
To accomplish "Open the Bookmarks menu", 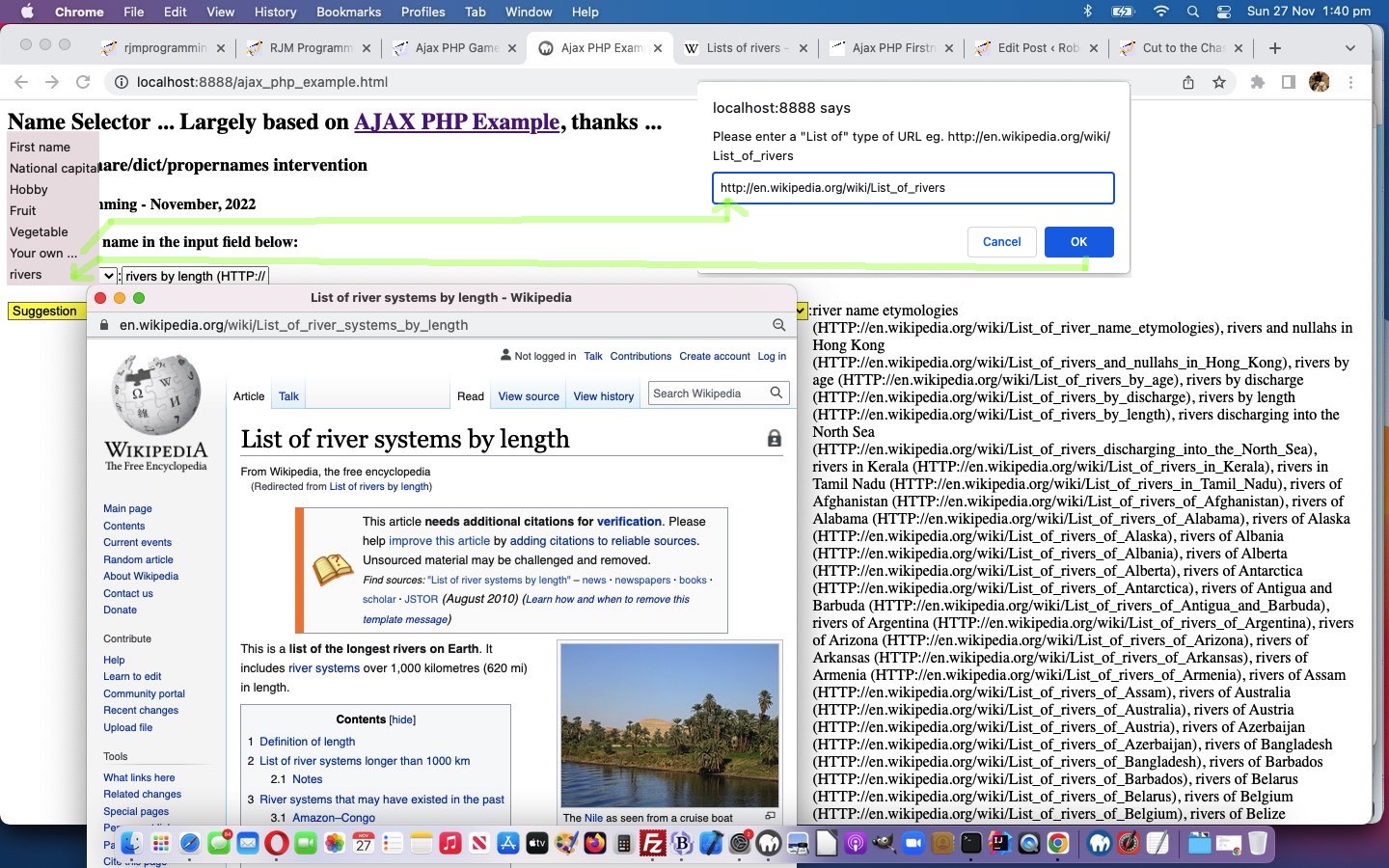I will [348, 12].
